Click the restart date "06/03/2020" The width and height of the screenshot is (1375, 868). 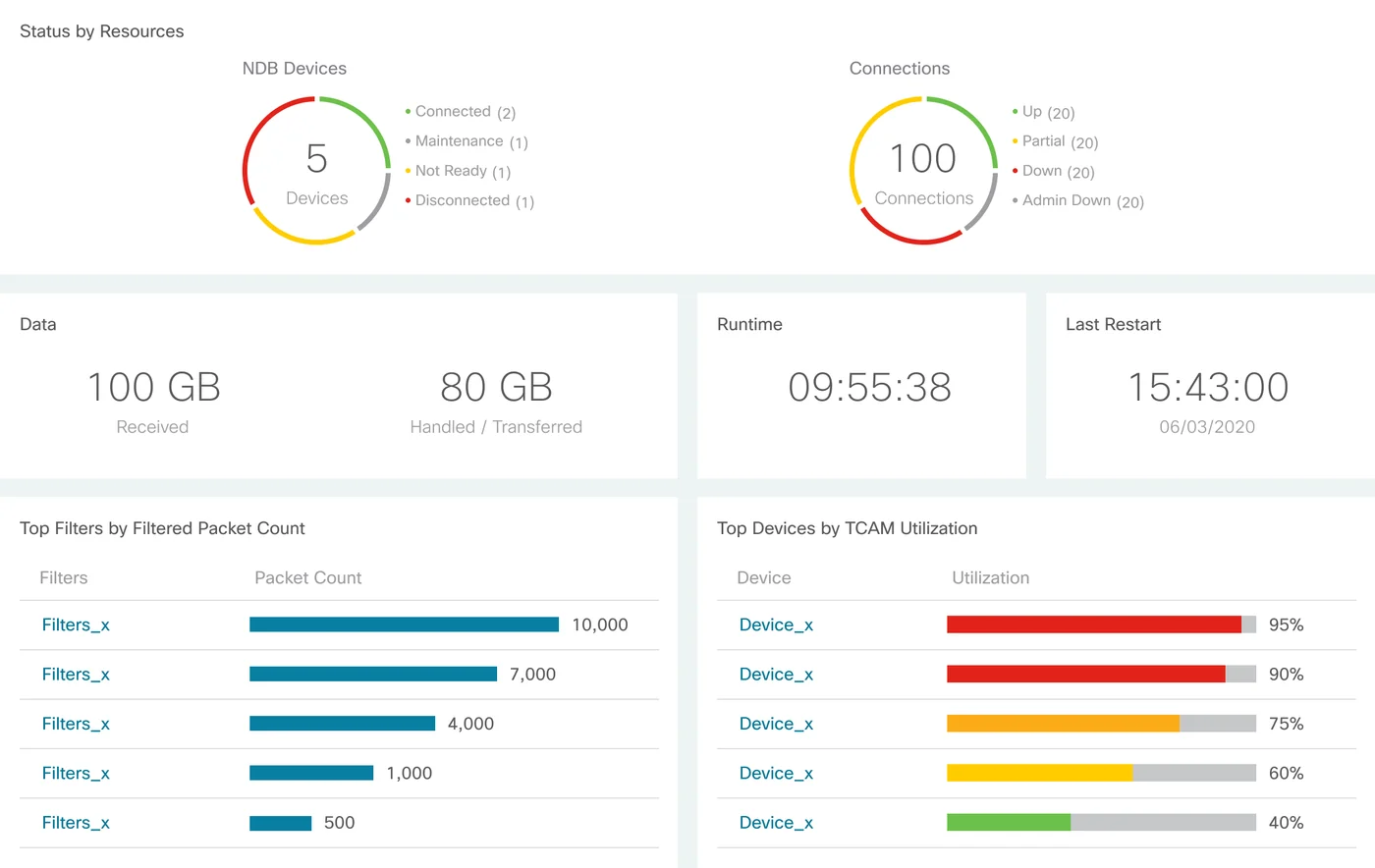[x=1207, y=427]
